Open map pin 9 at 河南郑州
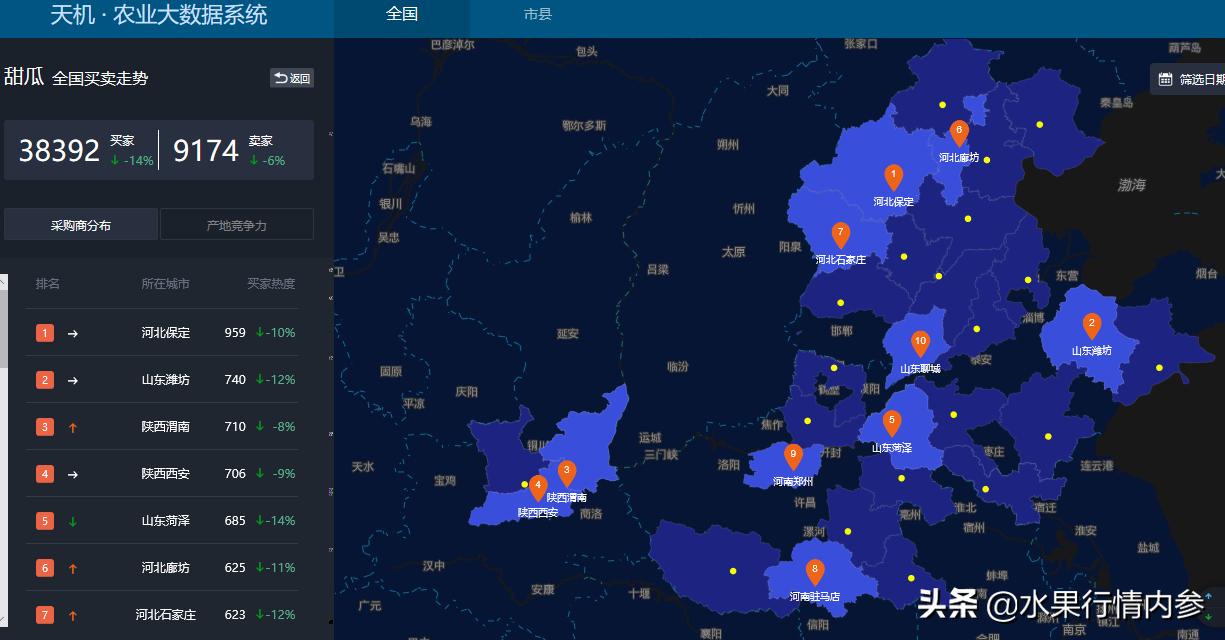The image size is (1225, 640). pyautogui.click(x=793, y=457)
